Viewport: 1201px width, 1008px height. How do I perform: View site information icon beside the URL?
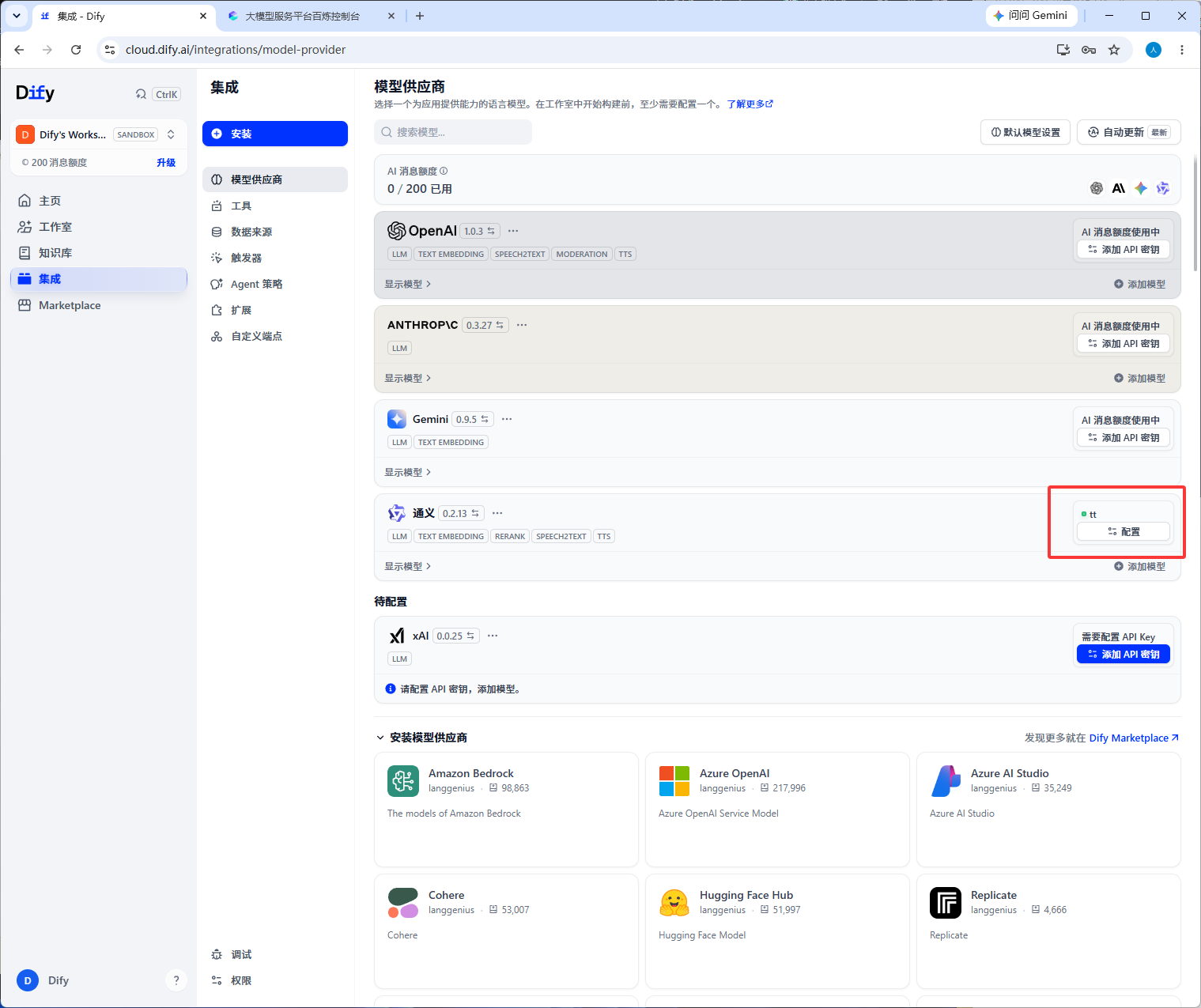click(x=110, y=50)
